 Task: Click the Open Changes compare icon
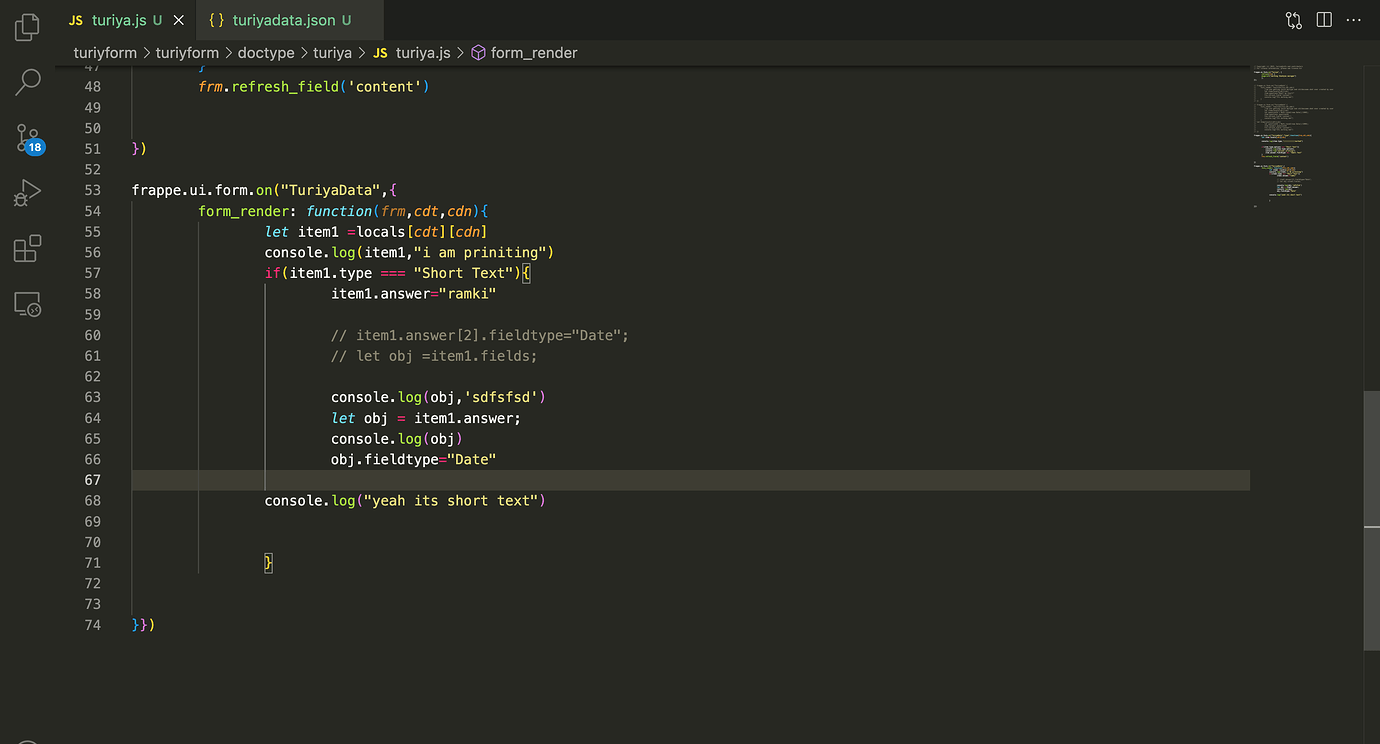pos(1294,20)
